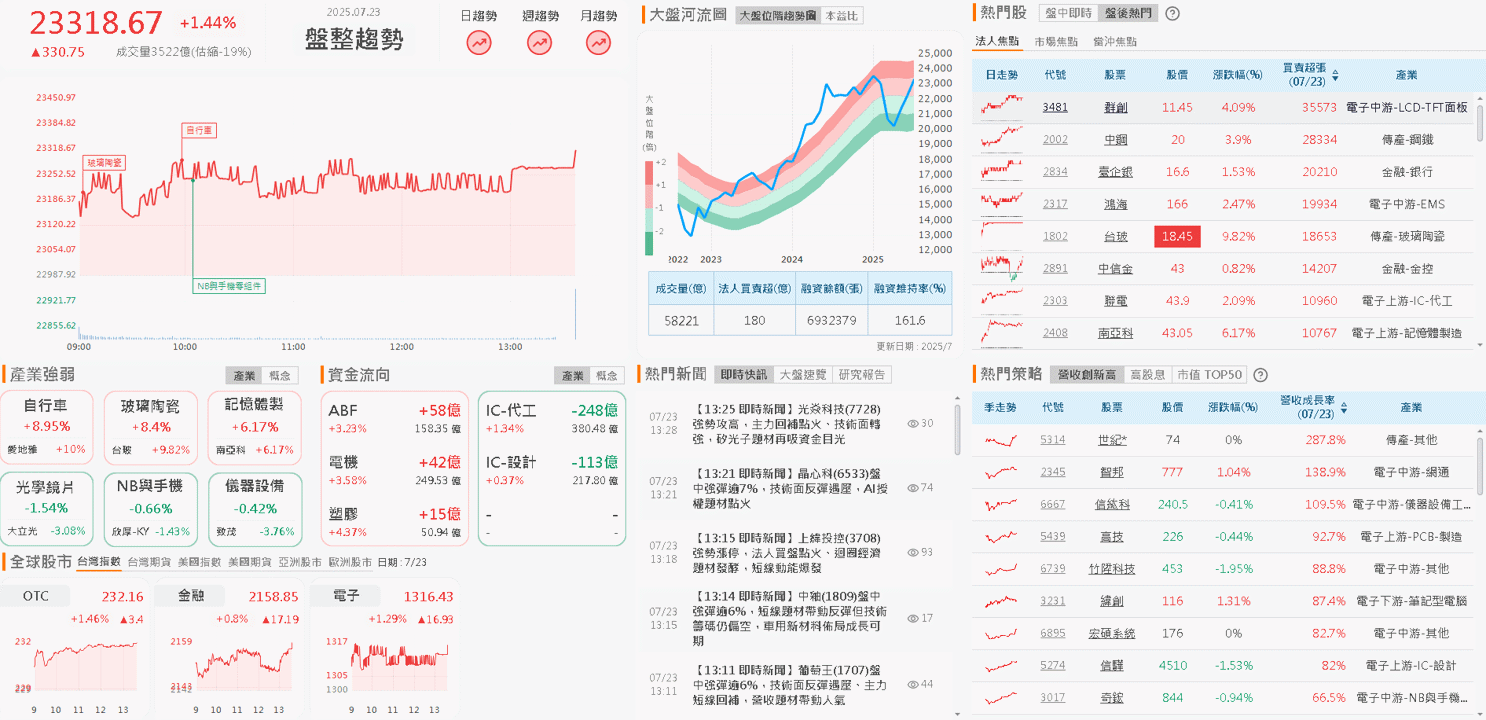The height and width of the screenshot is (720, 1486).
Task: Click the 聯電 daily trend sparkline
Action: (1002, 300)
